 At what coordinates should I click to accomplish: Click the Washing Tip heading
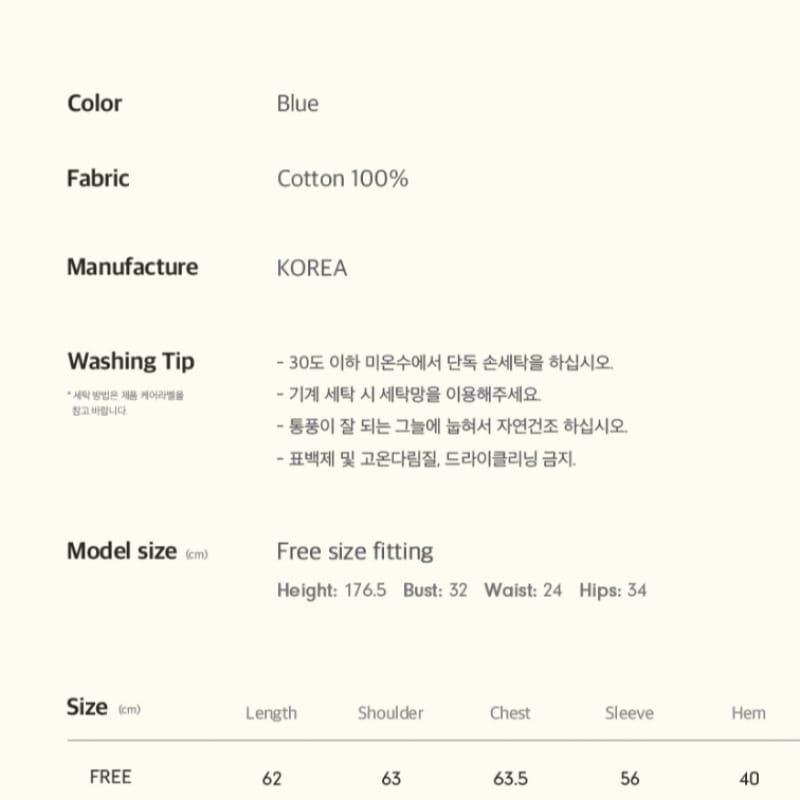tap(131, 361)
